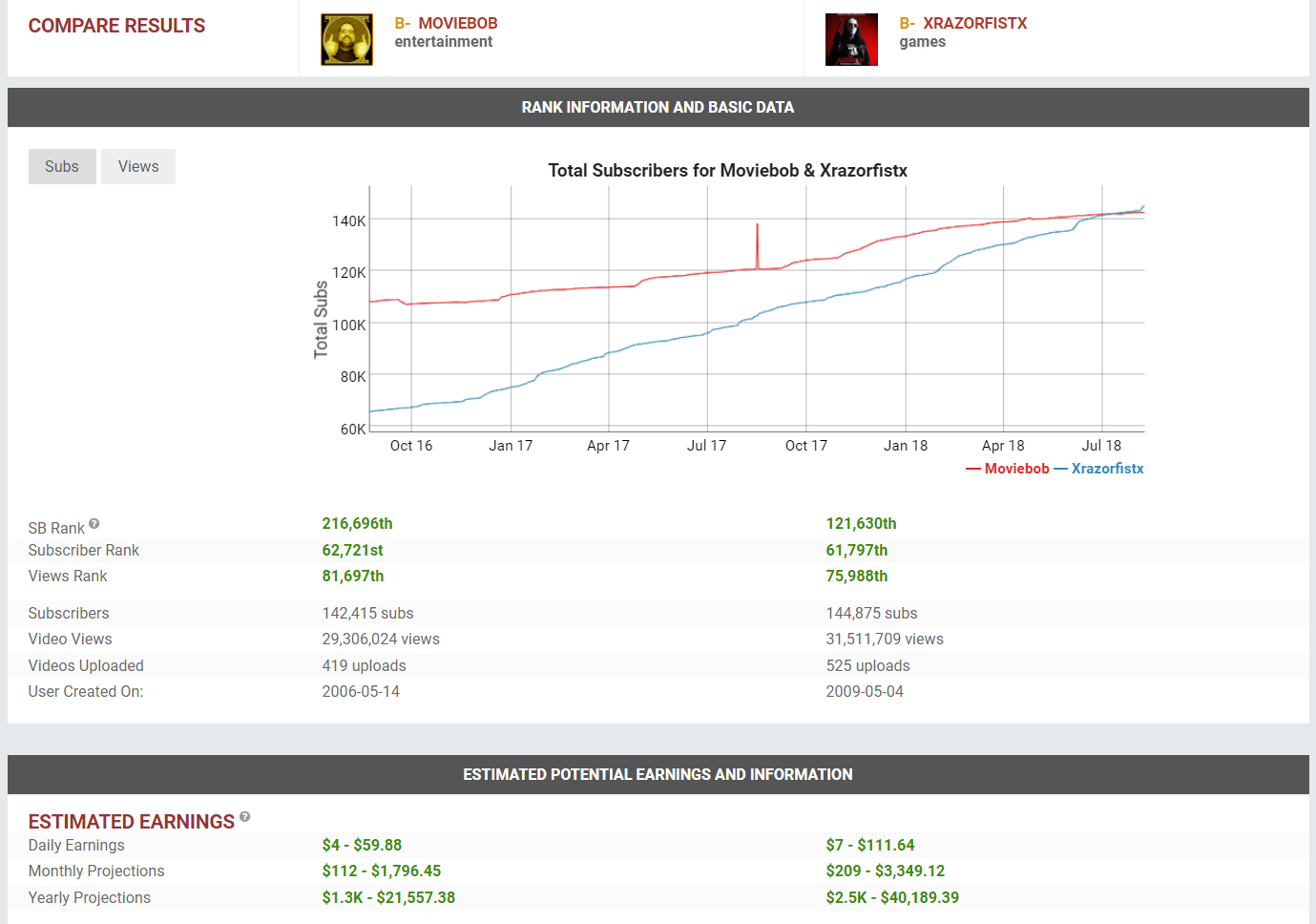Image resolution: width=1316 pixels, height=924 pixels.
Task: Click the COMPARE RESULTS heading
Action: 116,26
